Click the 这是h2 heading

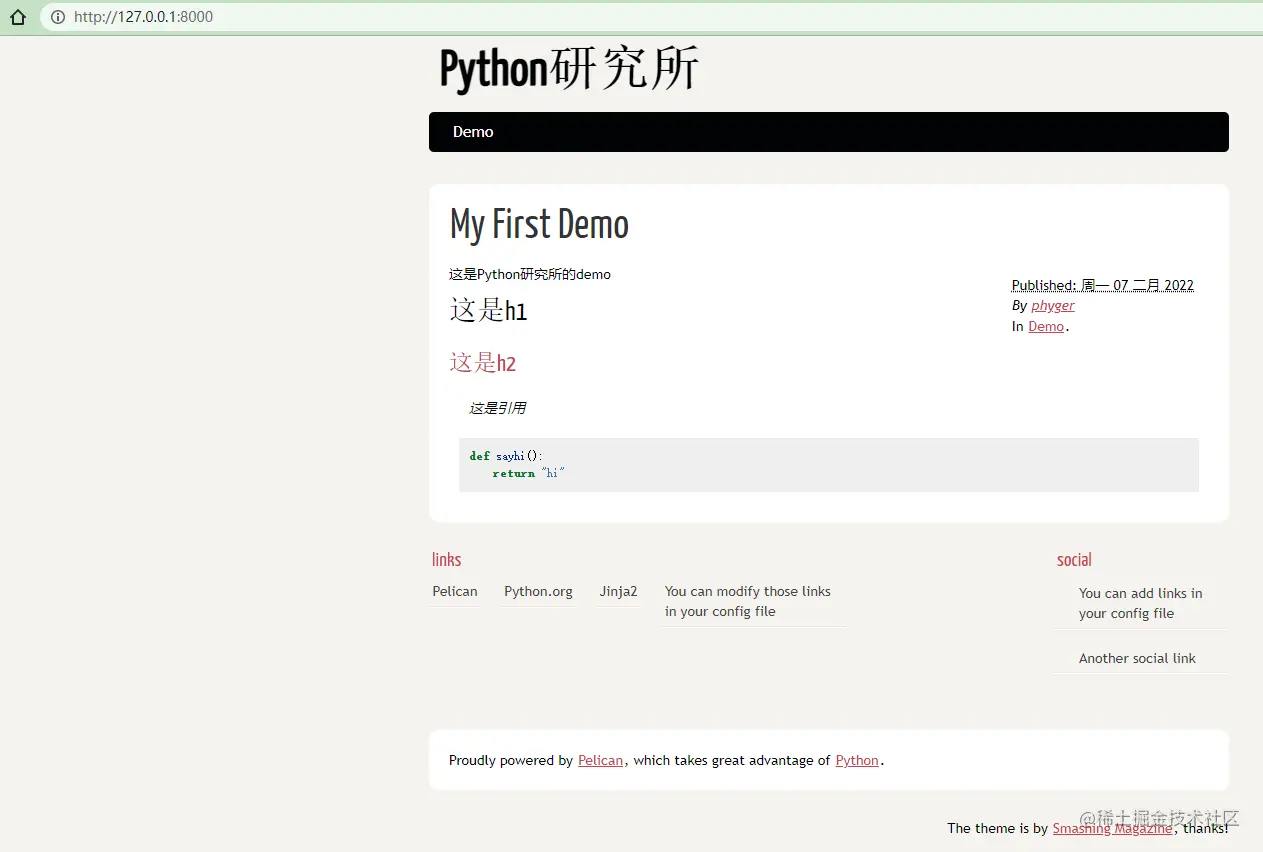tap(483, 363)
